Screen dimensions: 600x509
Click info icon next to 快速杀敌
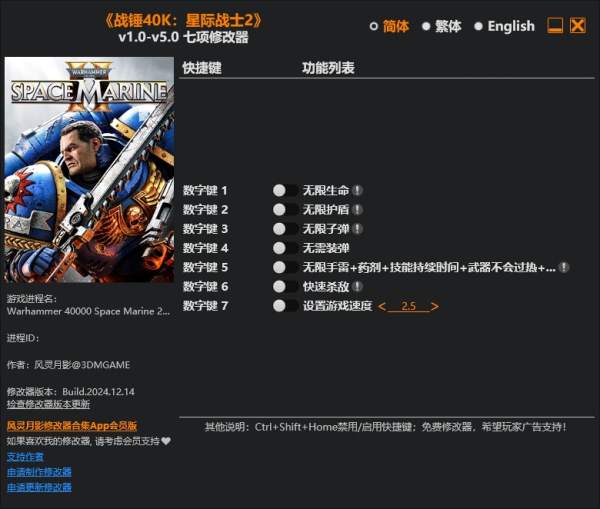pos(357,287)
